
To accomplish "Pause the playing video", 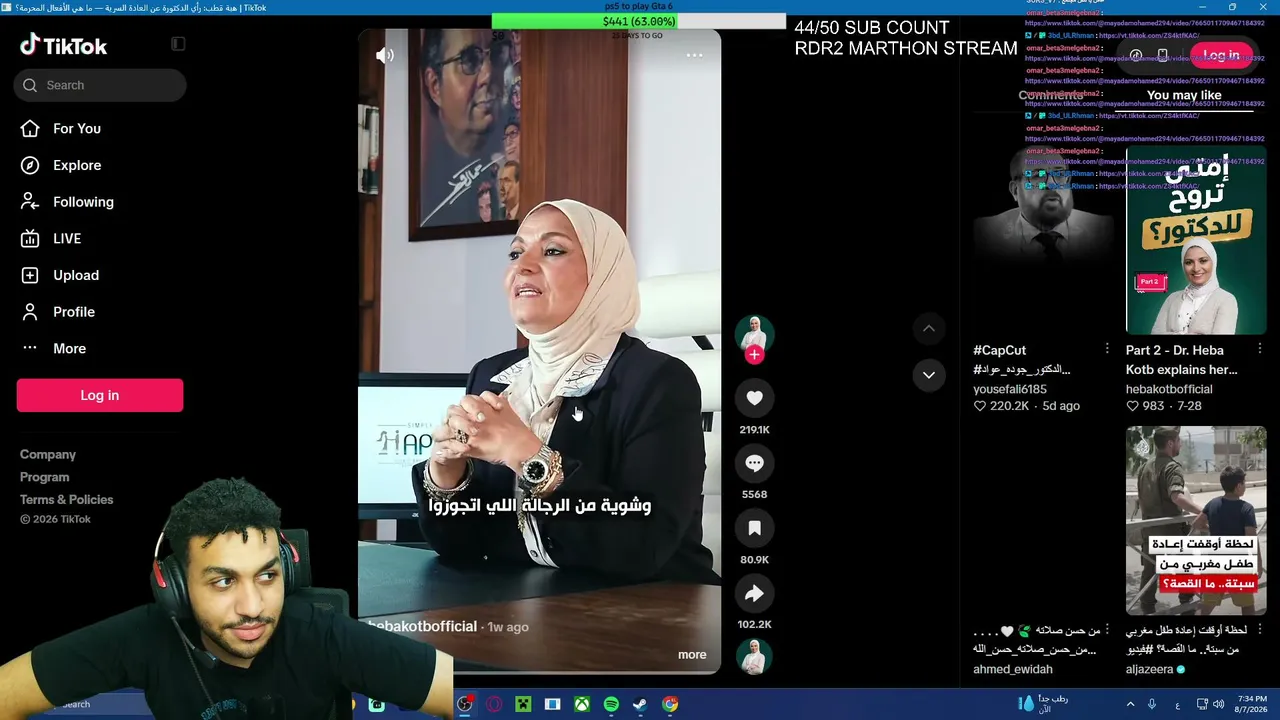I will (x=539, y=351).
